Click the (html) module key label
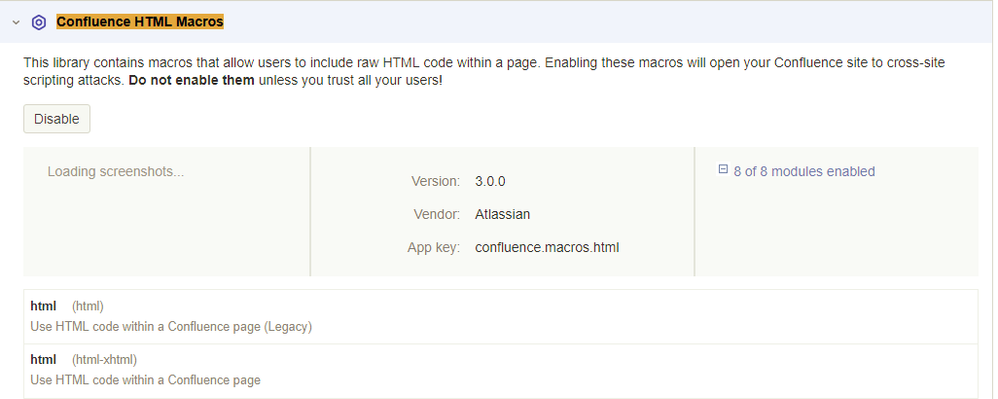This screenshot has height=399, width=998. [x=88, y=306]
